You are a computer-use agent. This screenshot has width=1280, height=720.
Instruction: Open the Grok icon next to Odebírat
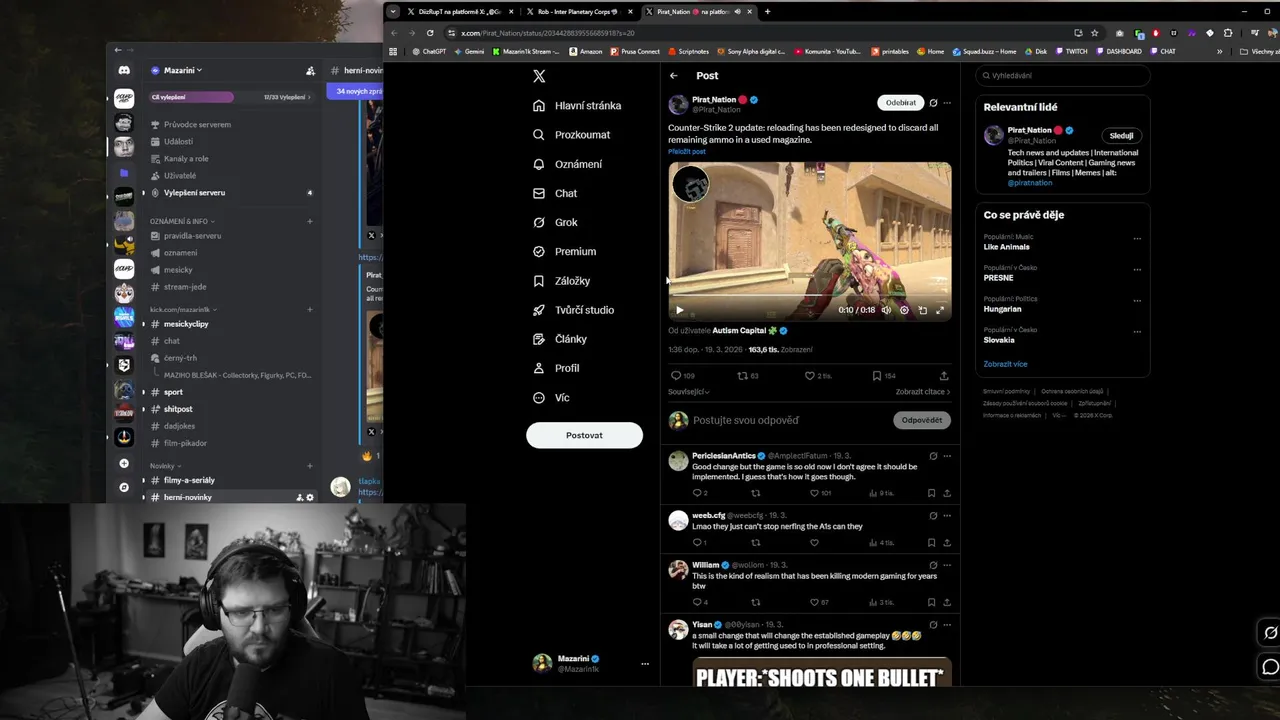coord(933,102)
